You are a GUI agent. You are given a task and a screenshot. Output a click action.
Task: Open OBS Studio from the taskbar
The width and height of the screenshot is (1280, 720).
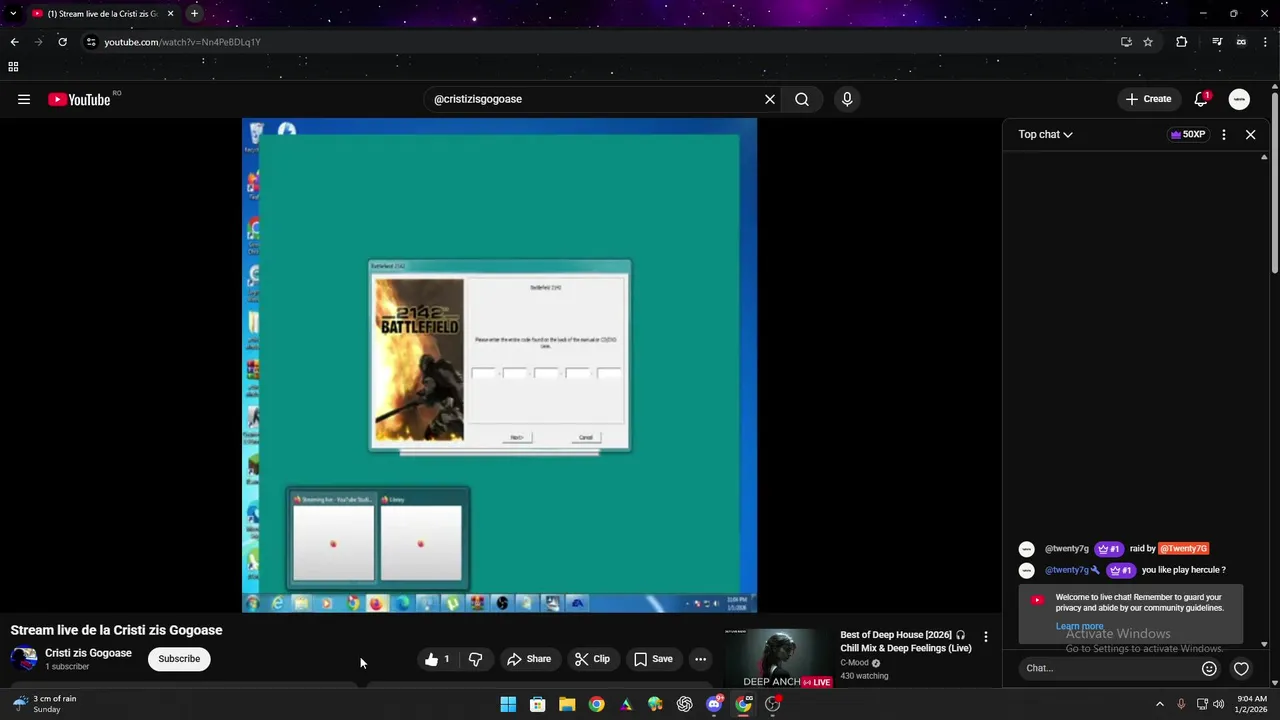[773, 704]
